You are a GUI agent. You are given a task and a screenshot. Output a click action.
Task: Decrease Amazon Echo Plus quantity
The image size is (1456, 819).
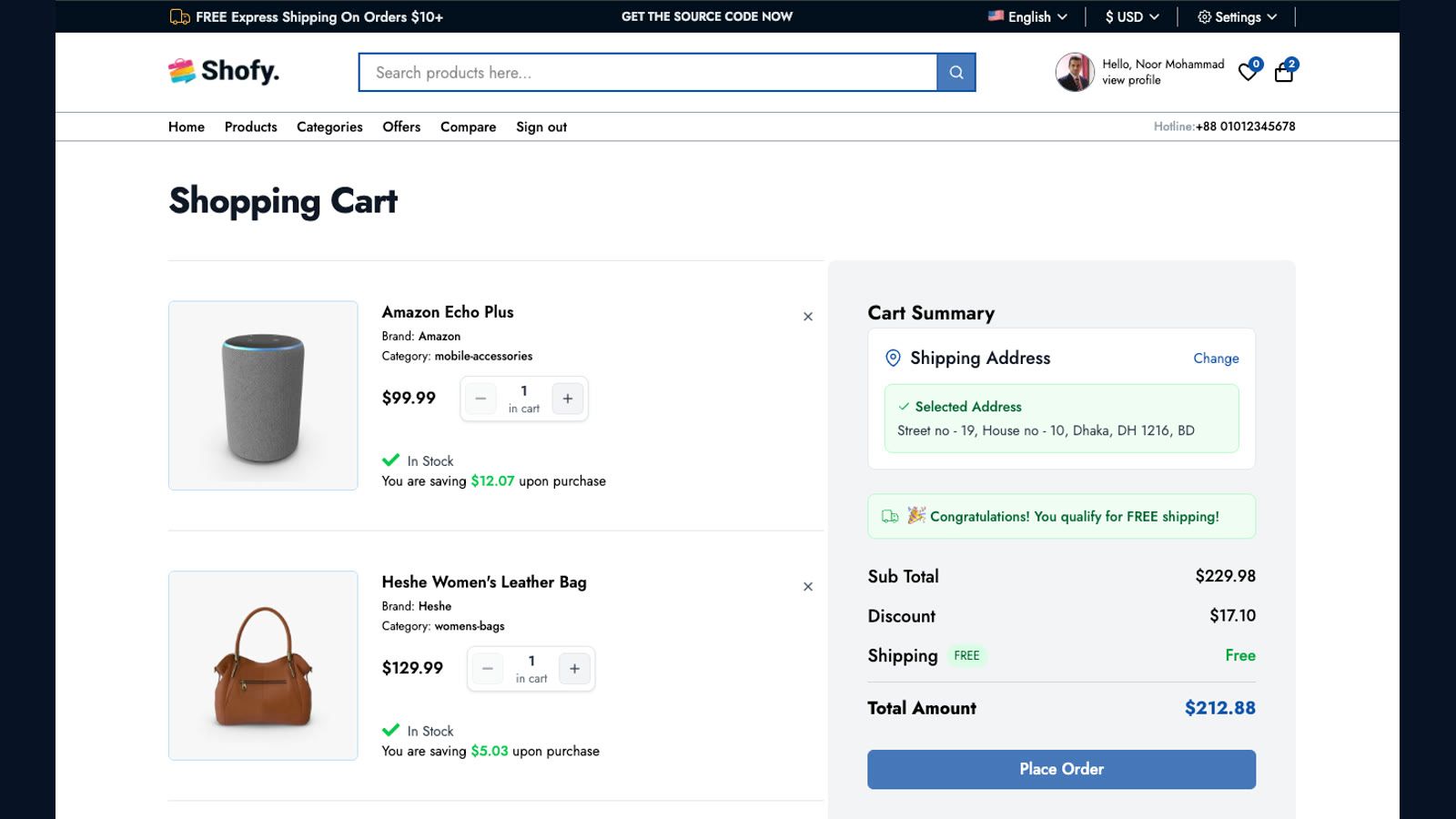point(480,399)
